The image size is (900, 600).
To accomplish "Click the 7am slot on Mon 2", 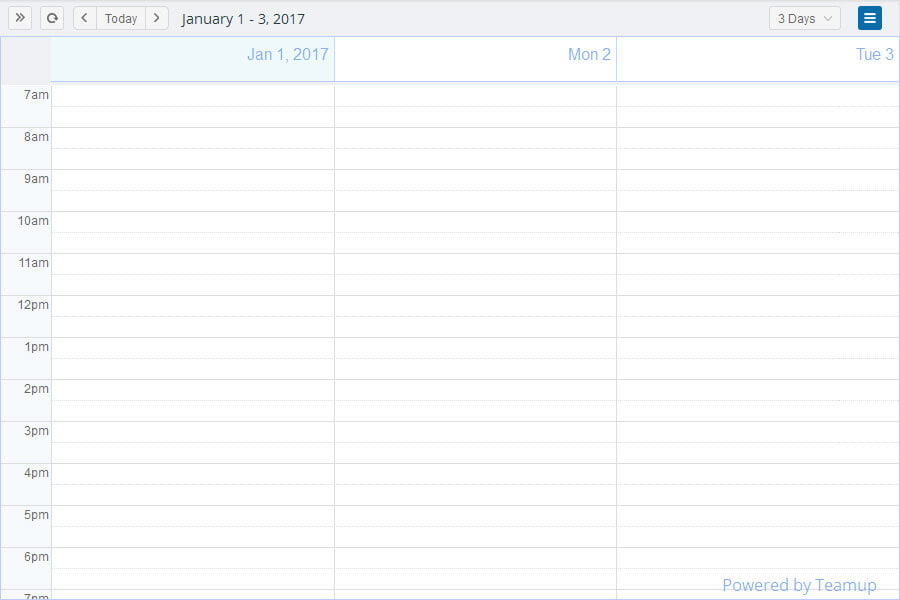I will (x=475, y=96).
